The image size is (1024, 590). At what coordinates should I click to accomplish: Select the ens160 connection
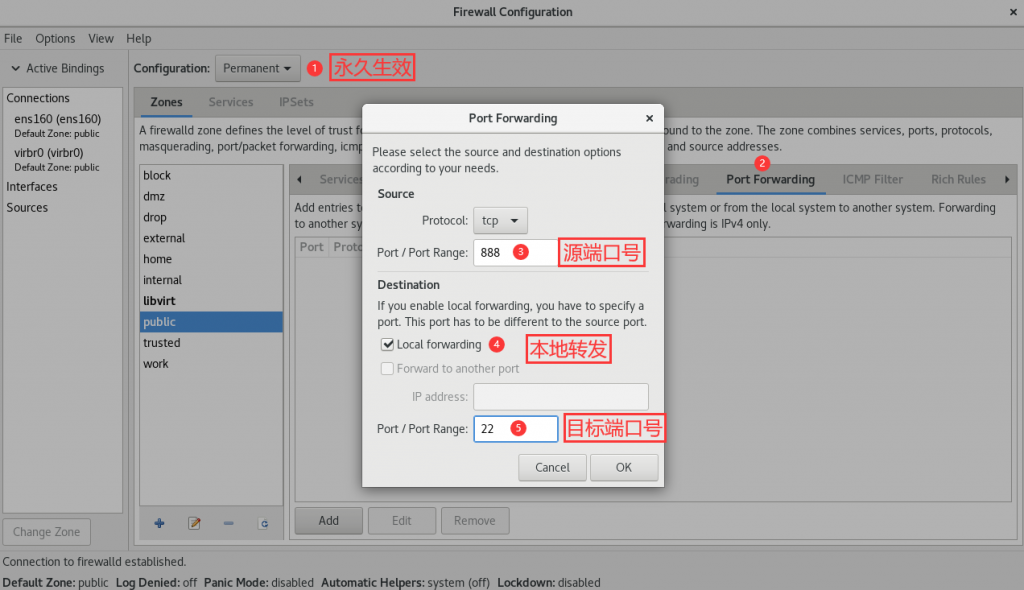click(x=62, y=125)
